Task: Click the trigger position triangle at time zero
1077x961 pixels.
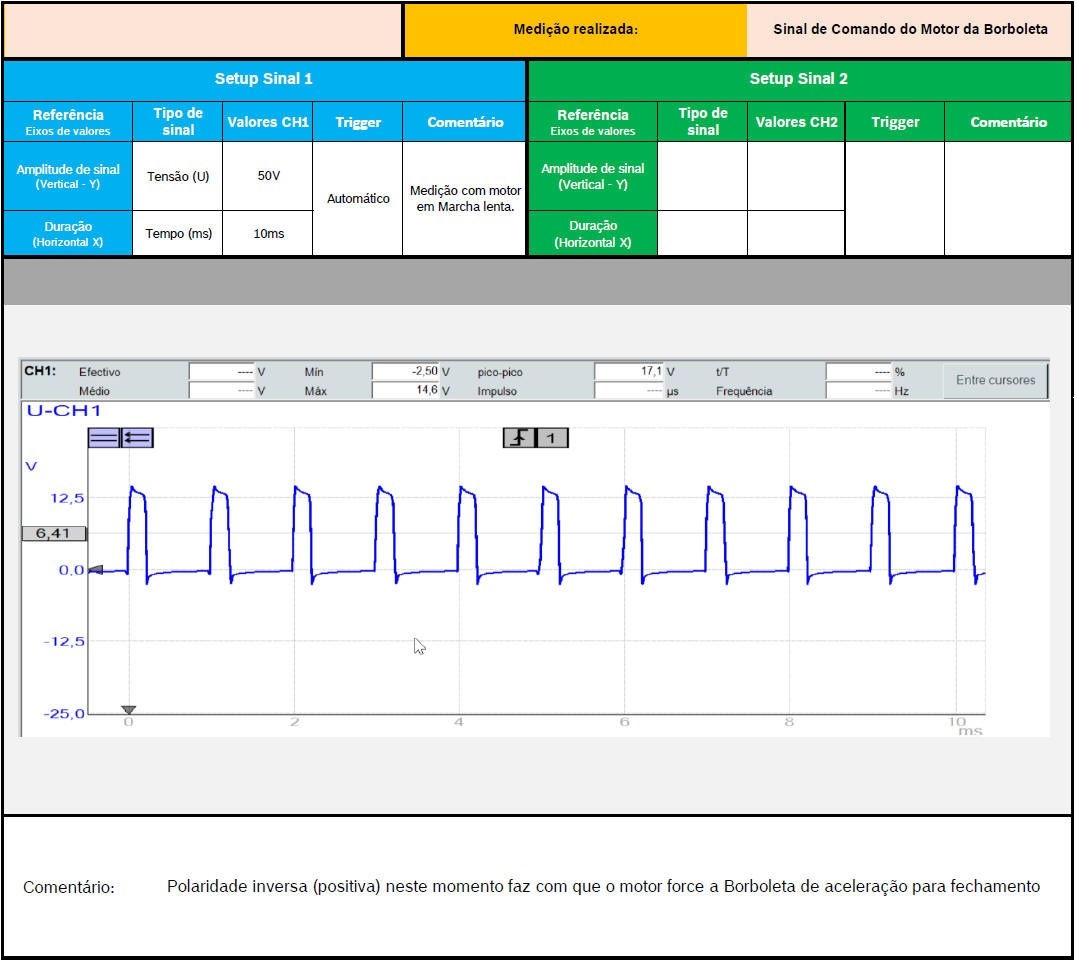Action: tap(128, 710)
